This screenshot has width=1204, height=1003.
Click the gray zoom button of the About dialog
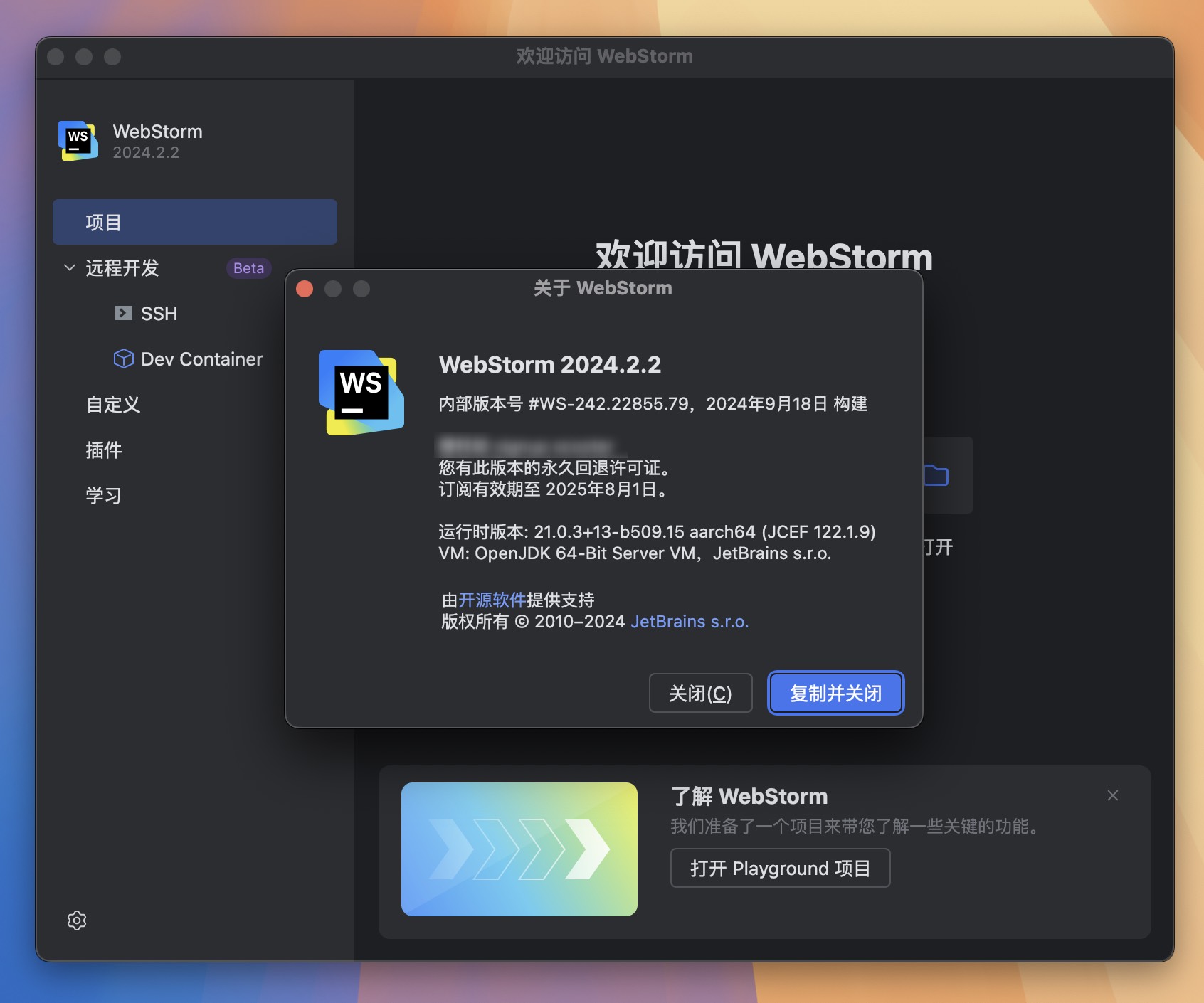coord(361,289)
